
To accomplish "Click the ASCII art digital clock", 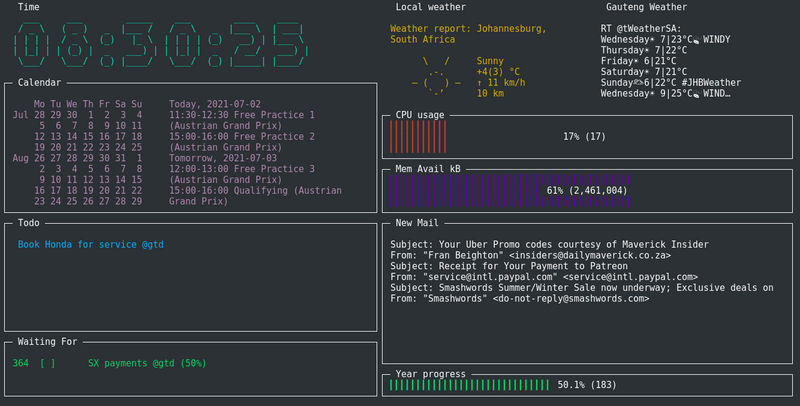I will click(x=158, y=46).
